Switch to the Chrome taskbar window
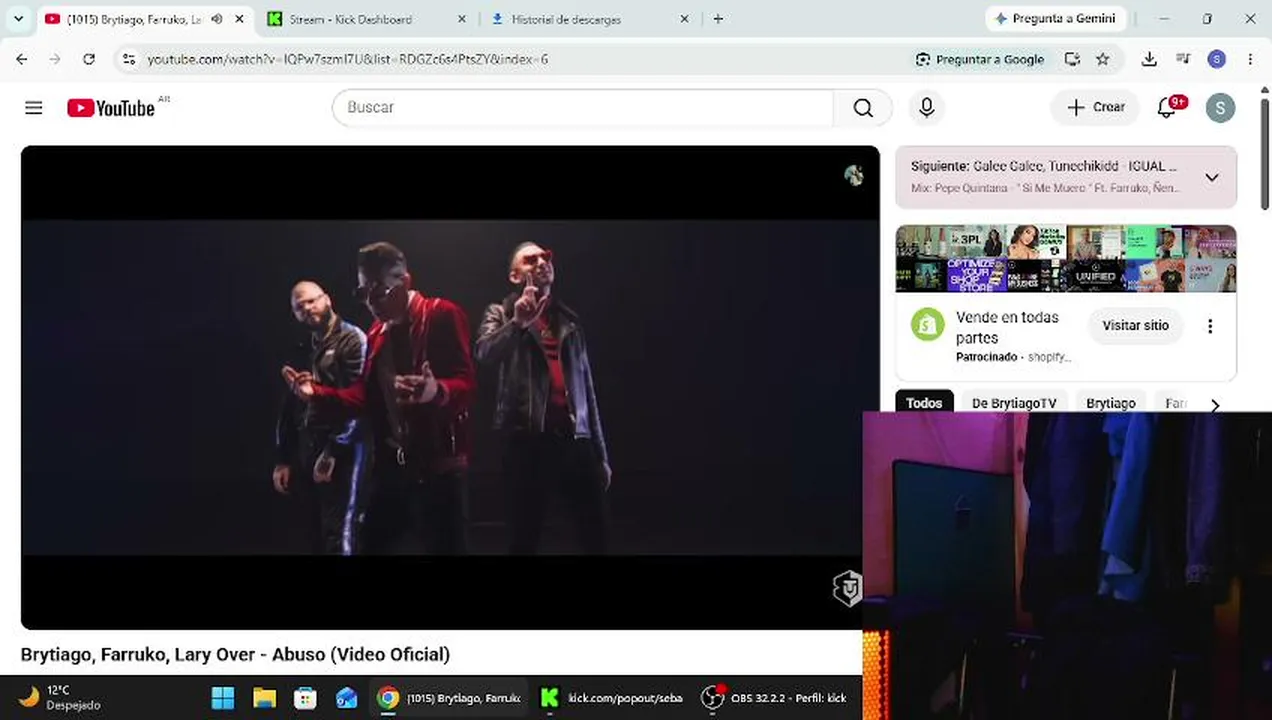1272x720 pixels. (x=449, y=698)
